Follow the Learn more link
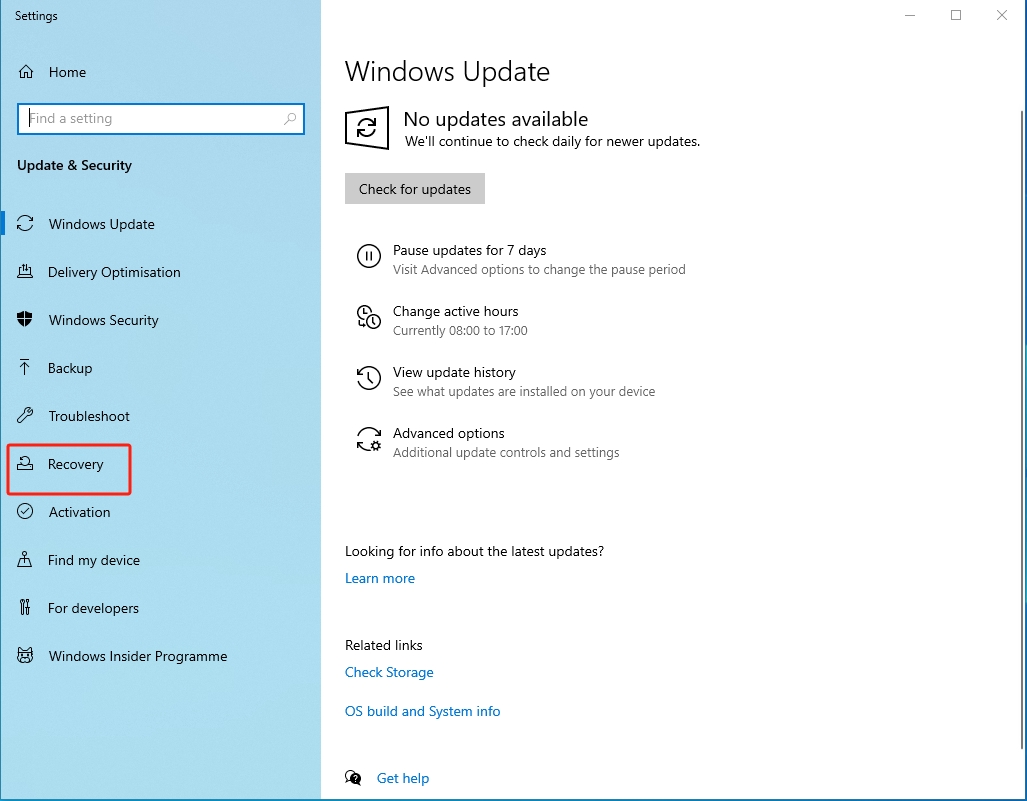 [380, 578]
